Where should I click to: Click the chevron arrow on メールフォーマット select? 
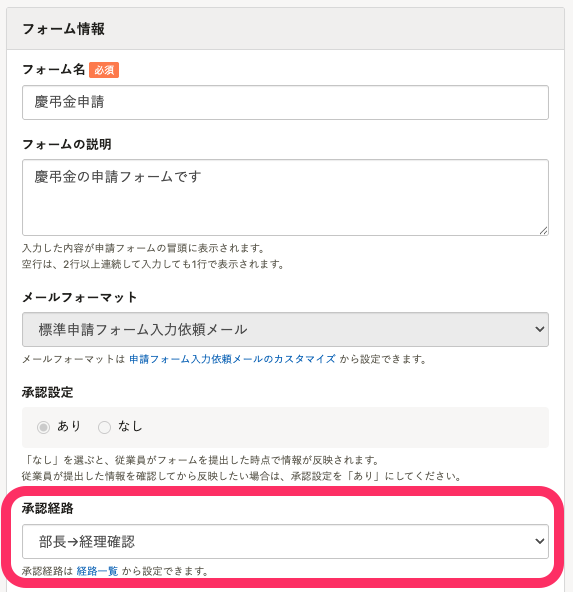(539, 329)
